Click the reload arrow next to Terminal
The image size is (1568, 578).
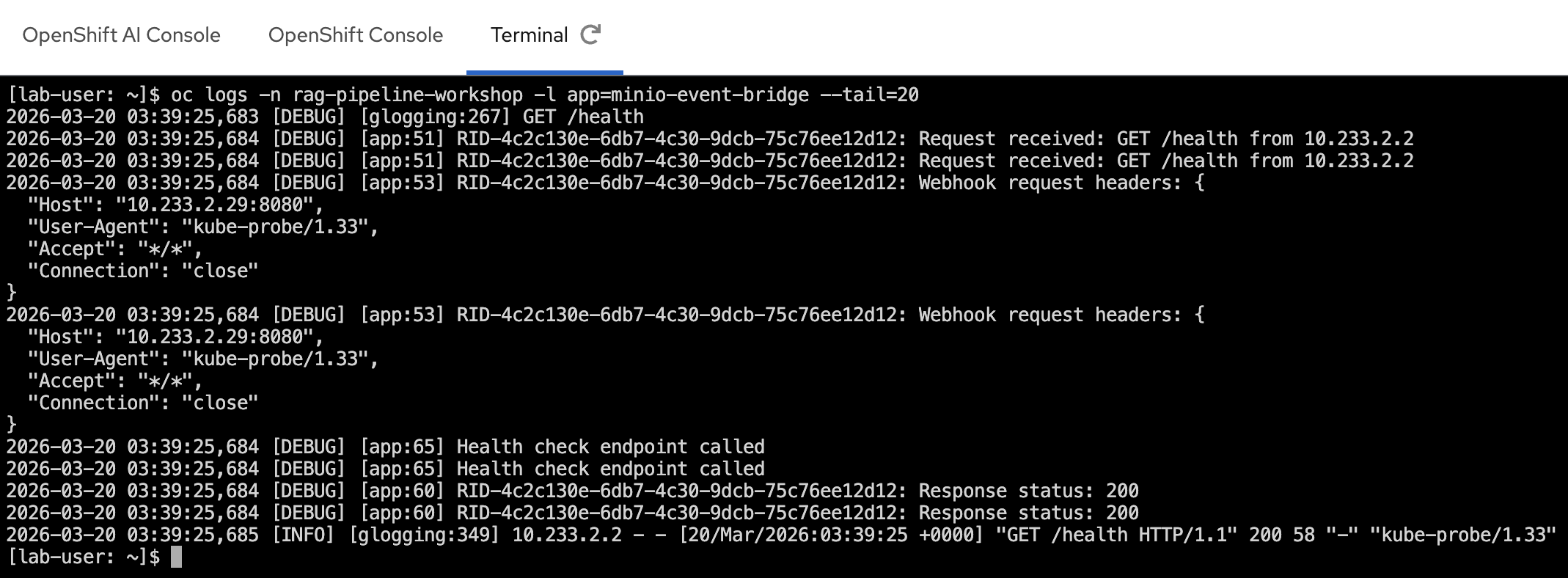click(591, 33)
